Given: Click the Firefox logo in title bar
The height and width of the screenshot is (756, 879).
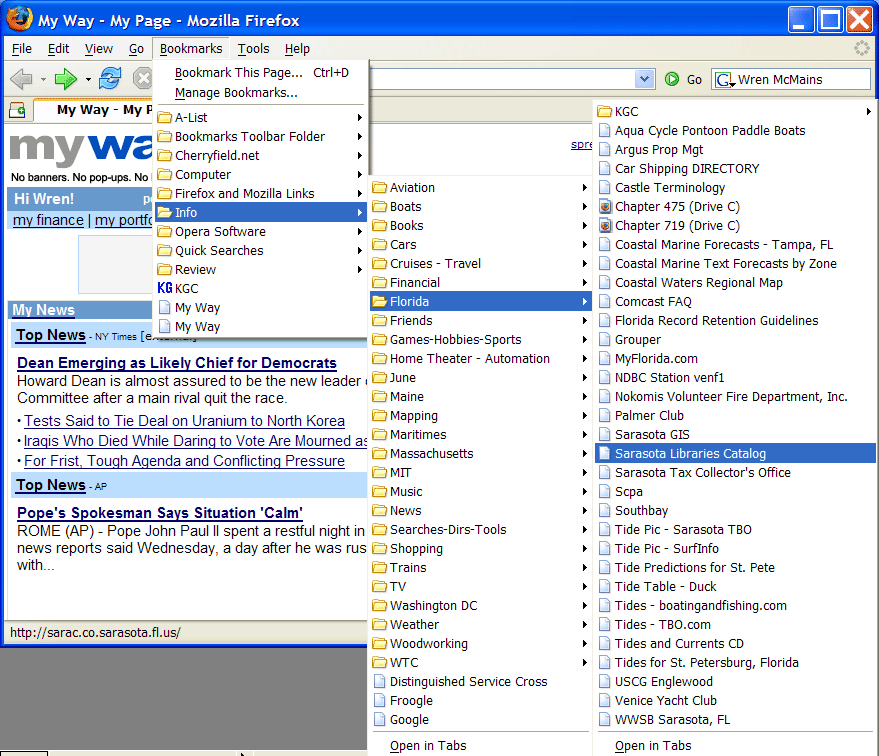Looking at the screenshot, I should pyautogui.click(x=19, y=18).
